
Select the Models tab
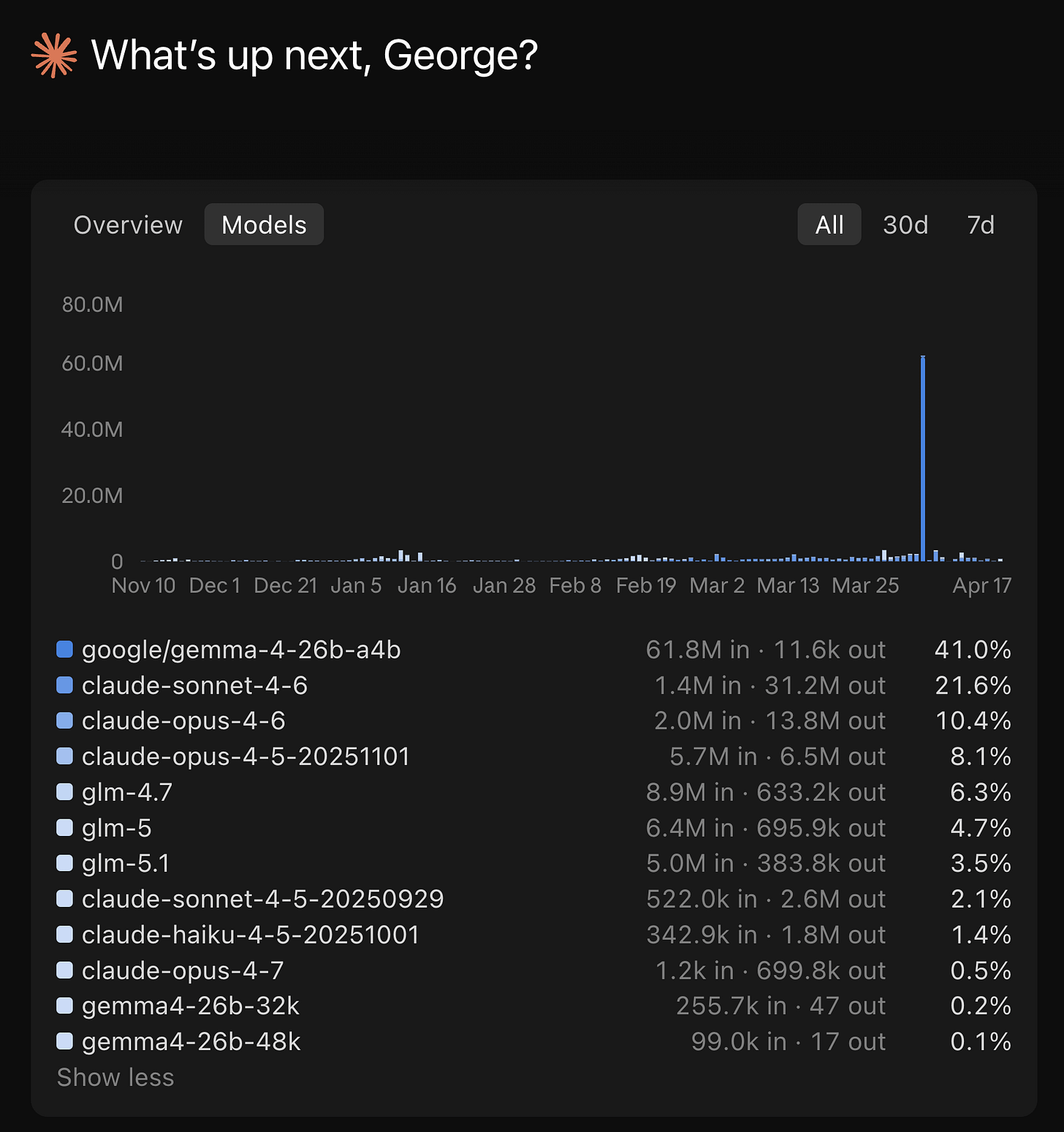pyautogui.click(x=264, y=224)
